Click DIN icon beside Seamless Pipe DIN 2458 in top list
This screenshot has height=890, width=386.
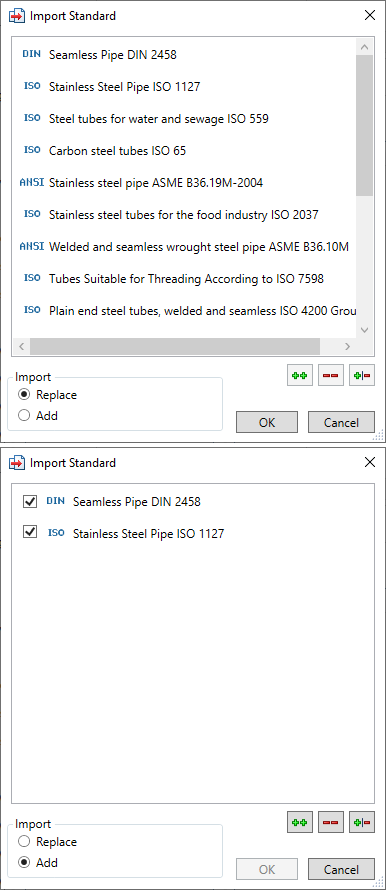coord(32,54)
